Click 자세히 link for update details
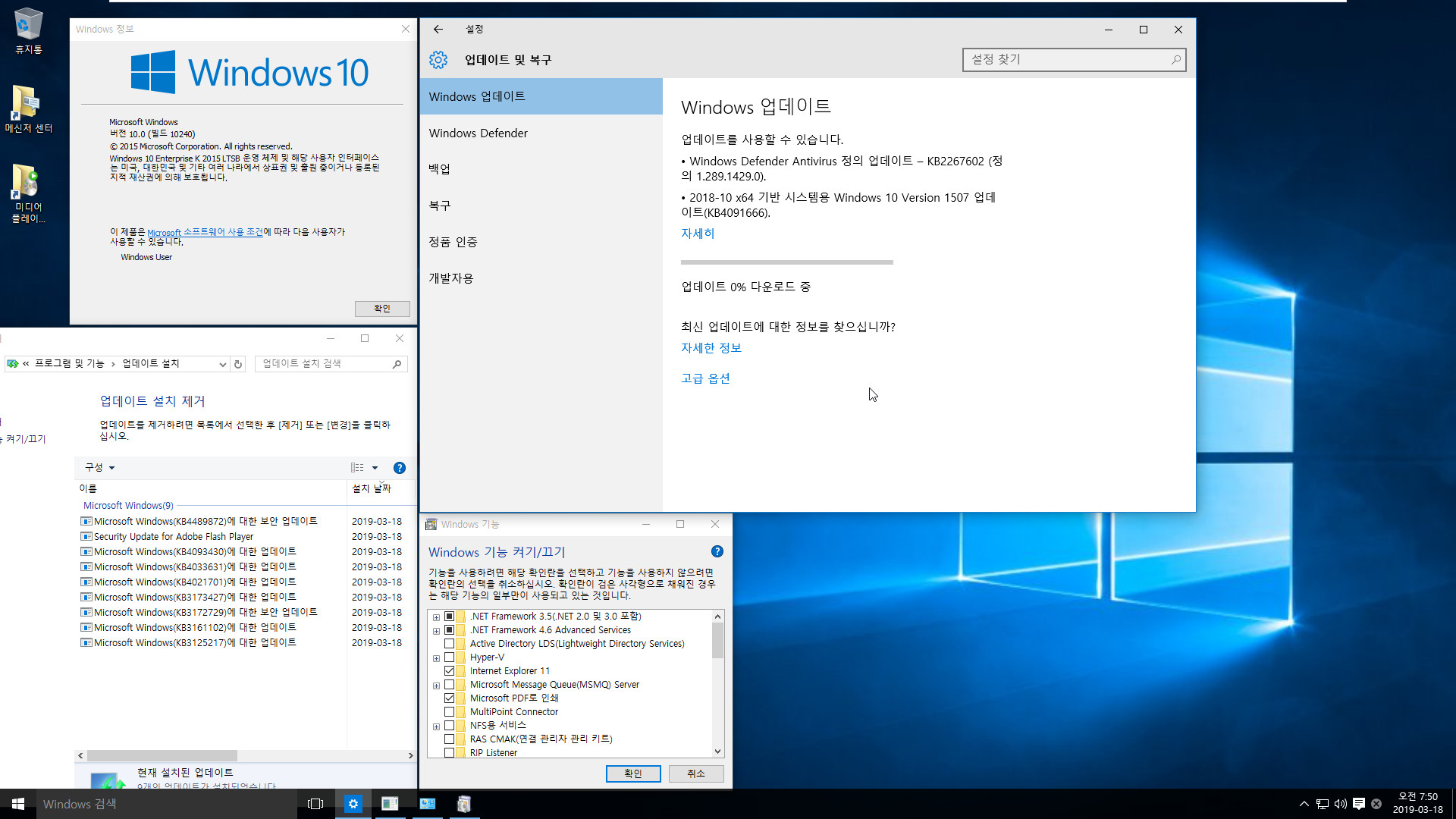The height and width of the screenshot is (819, 1456). pyautogui.click(x=697, y=232)
